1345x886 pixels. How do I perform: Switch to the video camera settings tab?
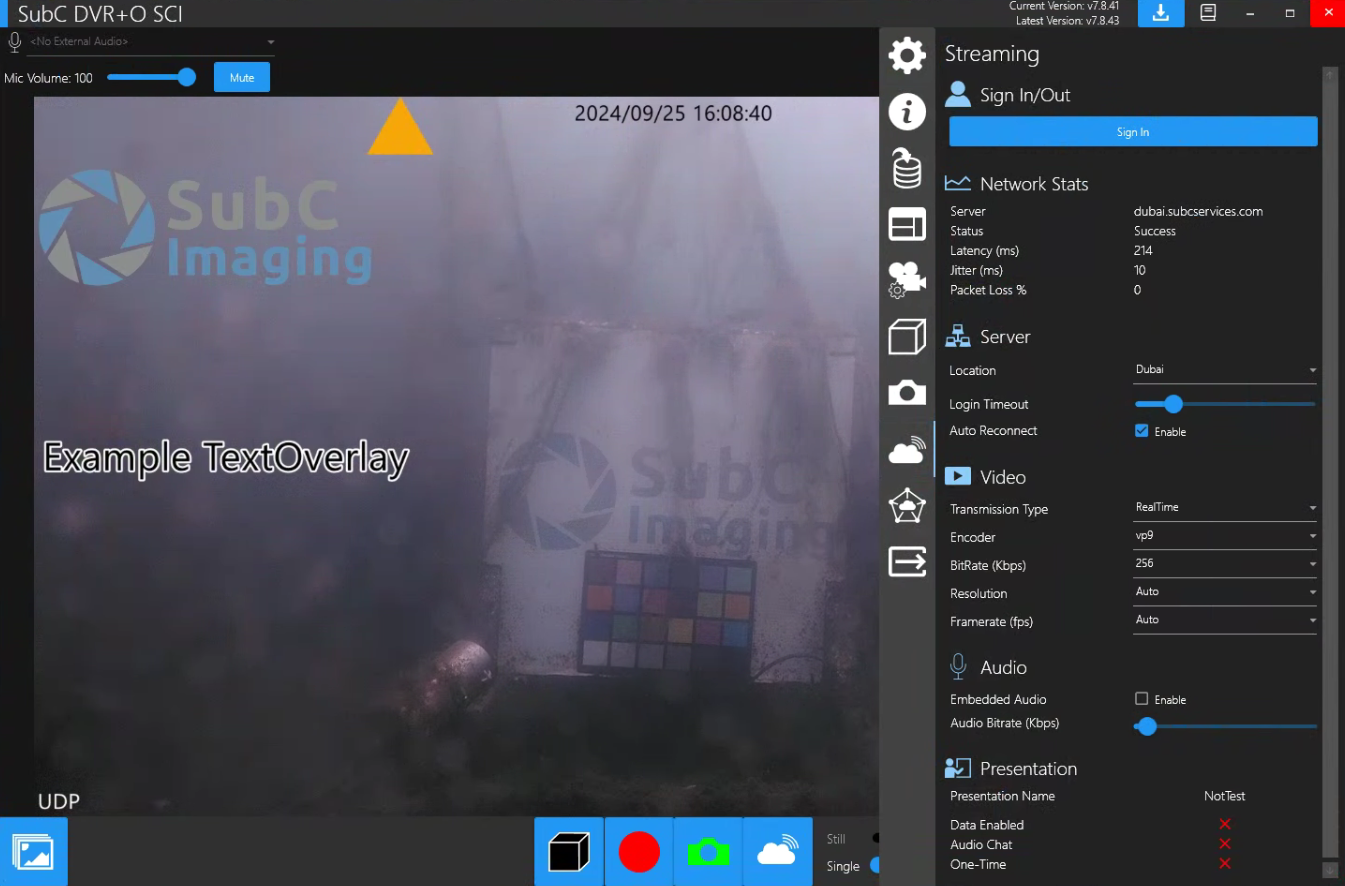point(907,280)
